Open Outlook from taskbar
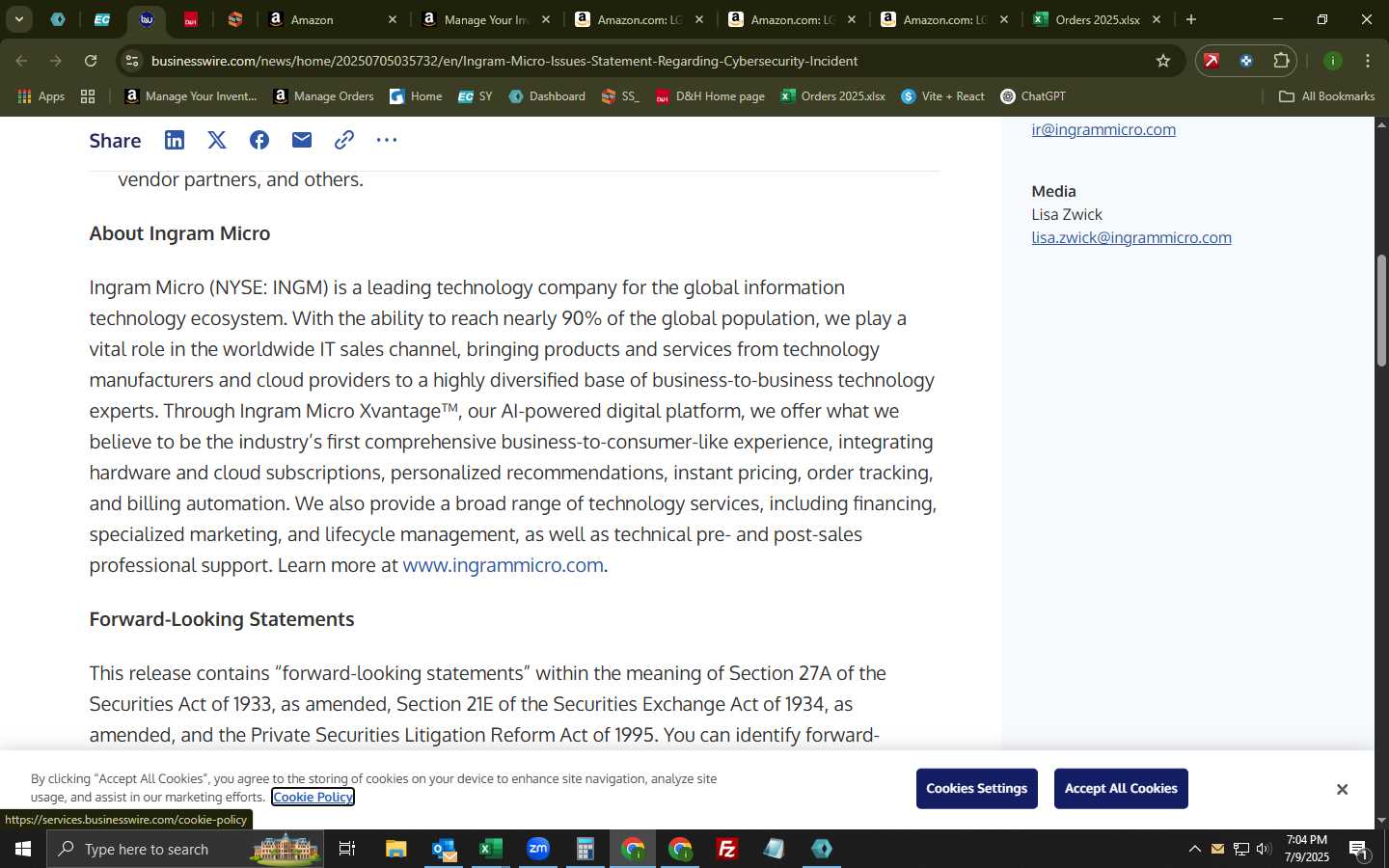 pos(444,849)
